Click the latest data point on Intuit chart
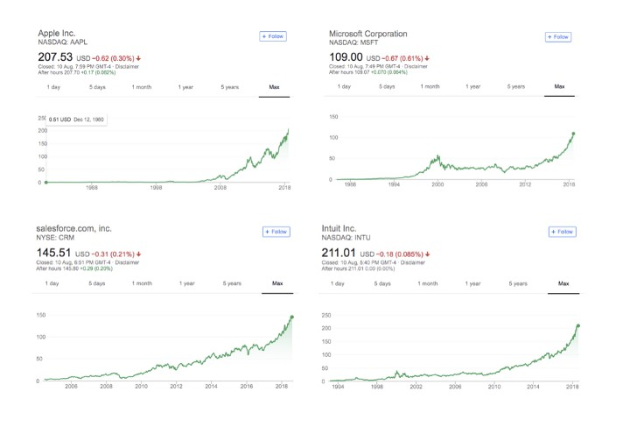Image resolution: width=629 pixels, height=424 pixels. click(578, 326)
